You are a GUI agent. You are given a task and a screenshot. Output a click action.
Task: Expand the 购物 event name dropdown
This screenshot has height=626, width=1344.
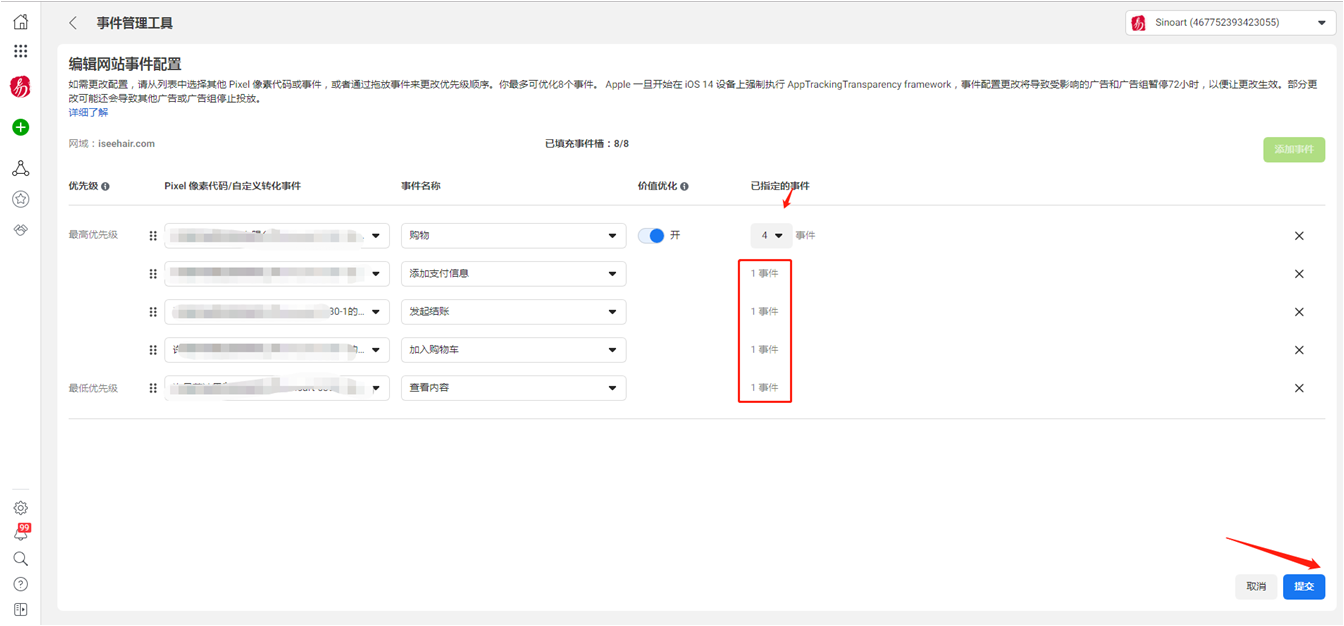coord(513,236)
